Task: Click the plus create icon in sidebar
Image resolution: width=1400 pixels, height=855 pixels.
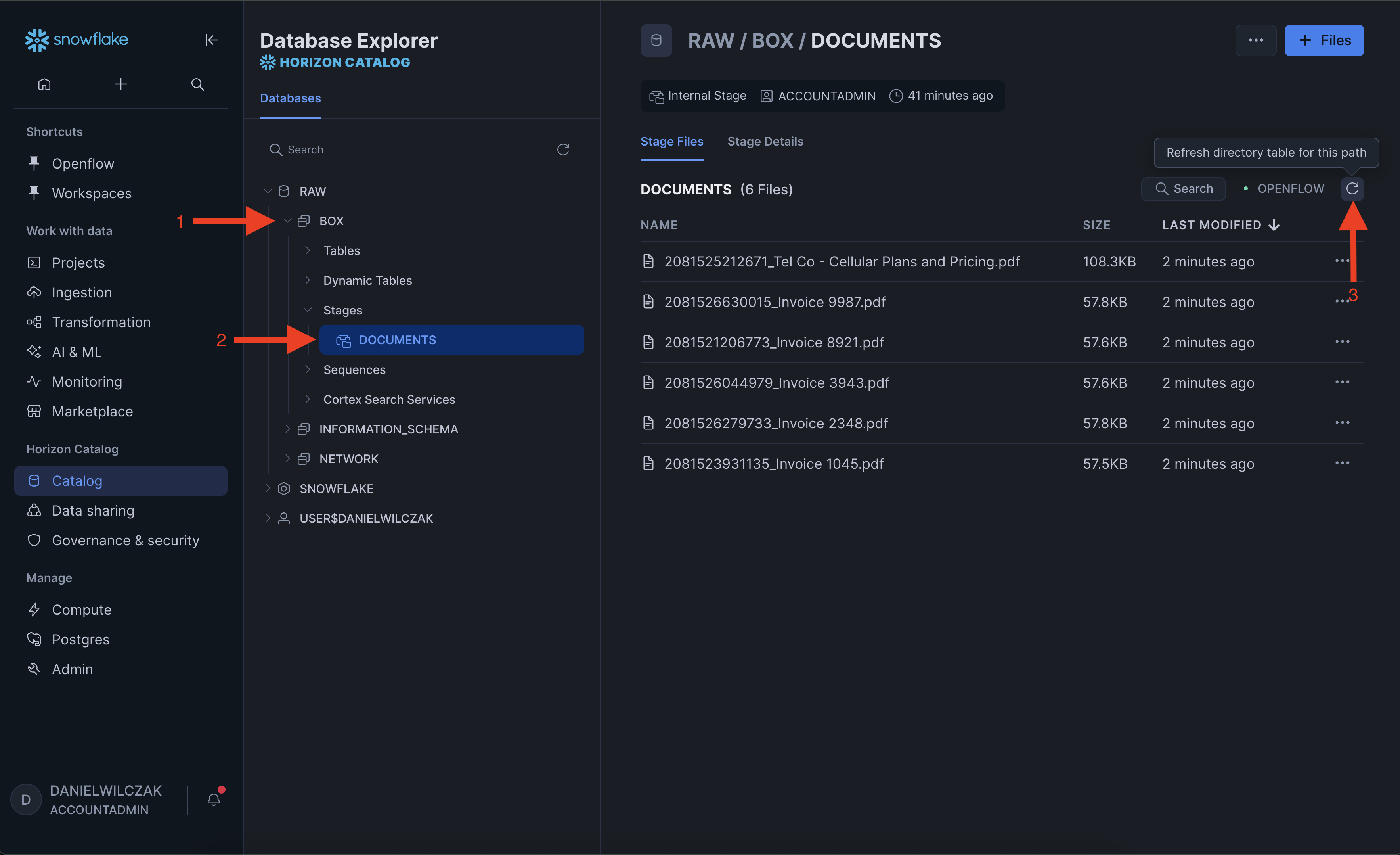Action: pos(120,84)
